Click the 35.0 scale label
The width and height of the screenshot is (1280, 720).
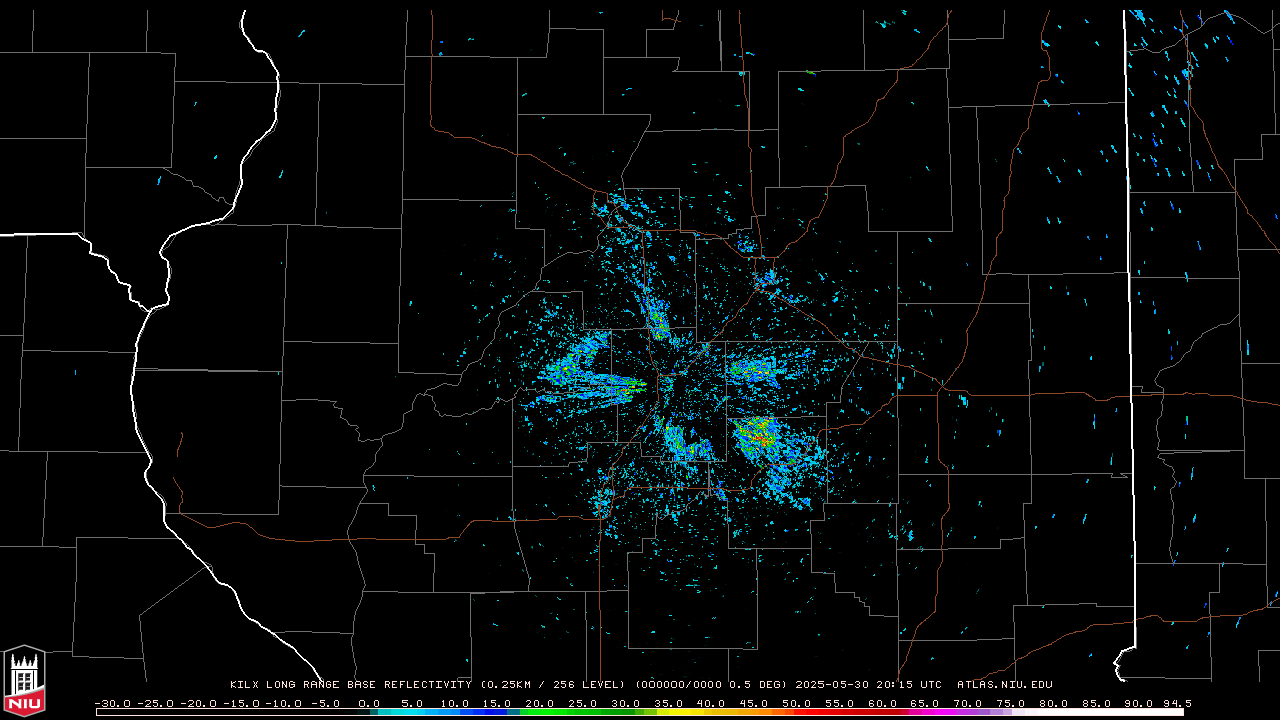(669, 704)
